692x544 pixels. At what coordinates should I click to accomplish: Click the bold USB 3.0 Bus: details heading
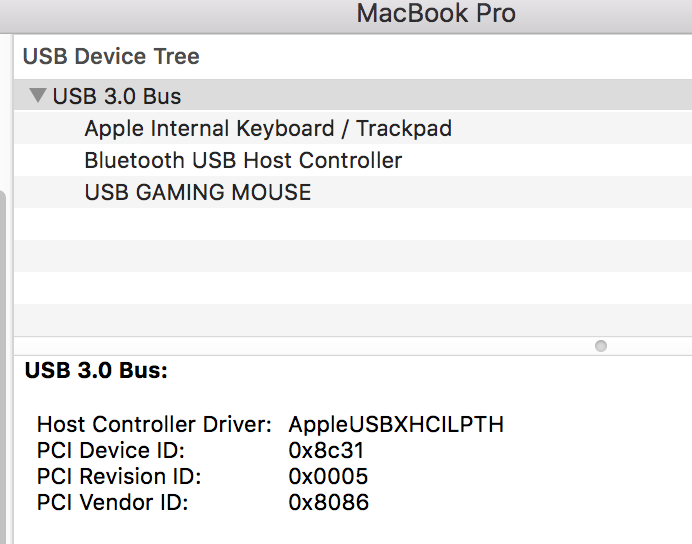[x=96, y=370]
